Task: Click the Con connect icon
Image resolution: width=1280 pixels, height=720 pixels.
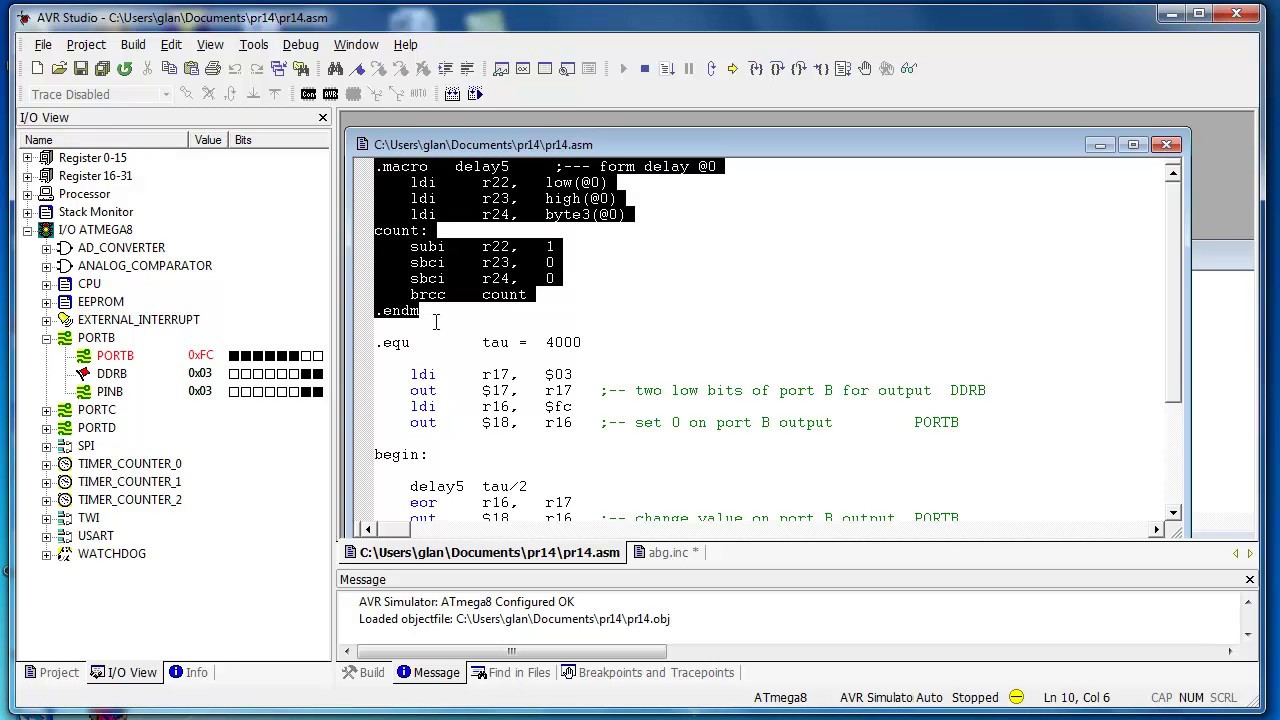Action: click(x=308, y=94)
